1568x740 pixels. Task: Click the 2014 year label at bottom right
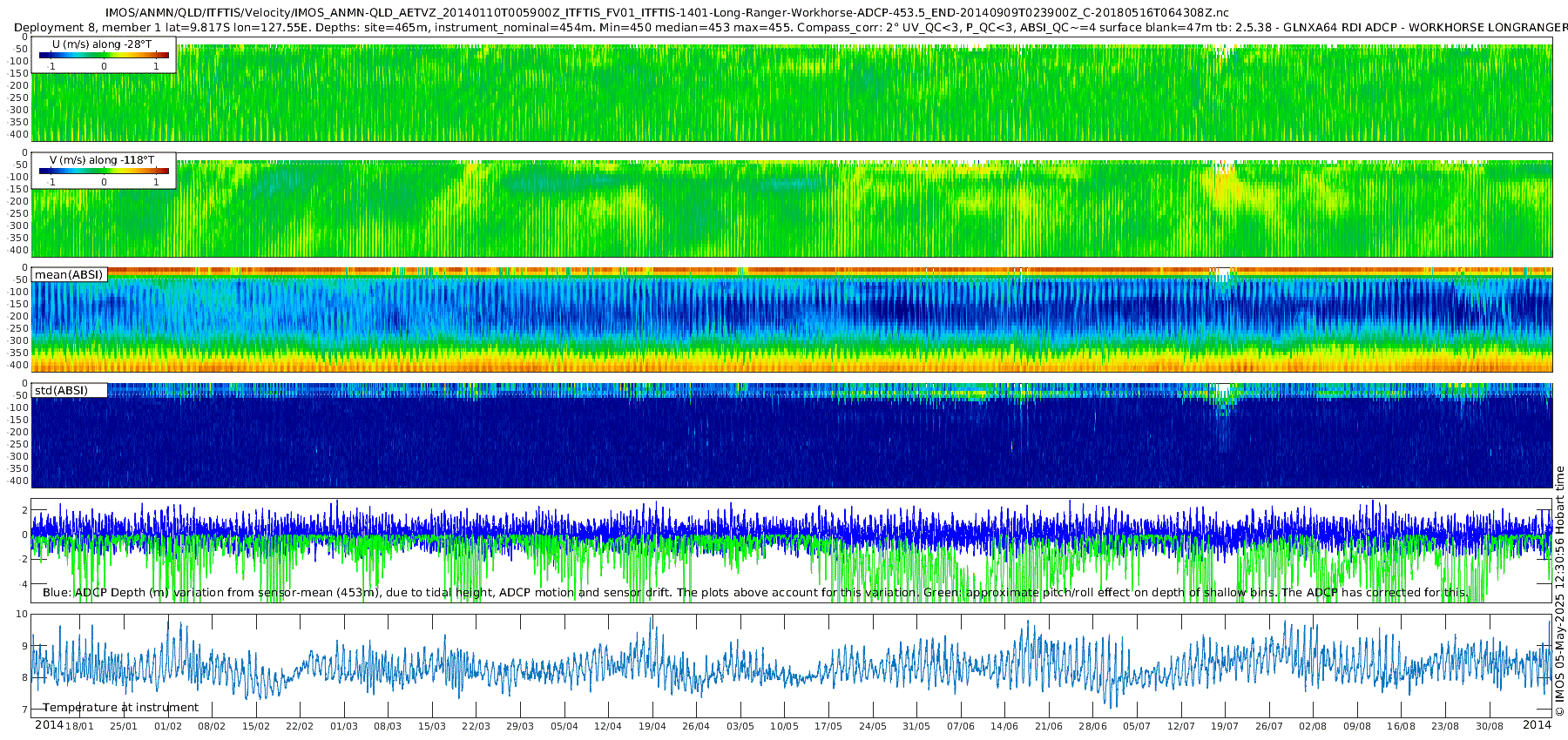tap(1537, 724)
